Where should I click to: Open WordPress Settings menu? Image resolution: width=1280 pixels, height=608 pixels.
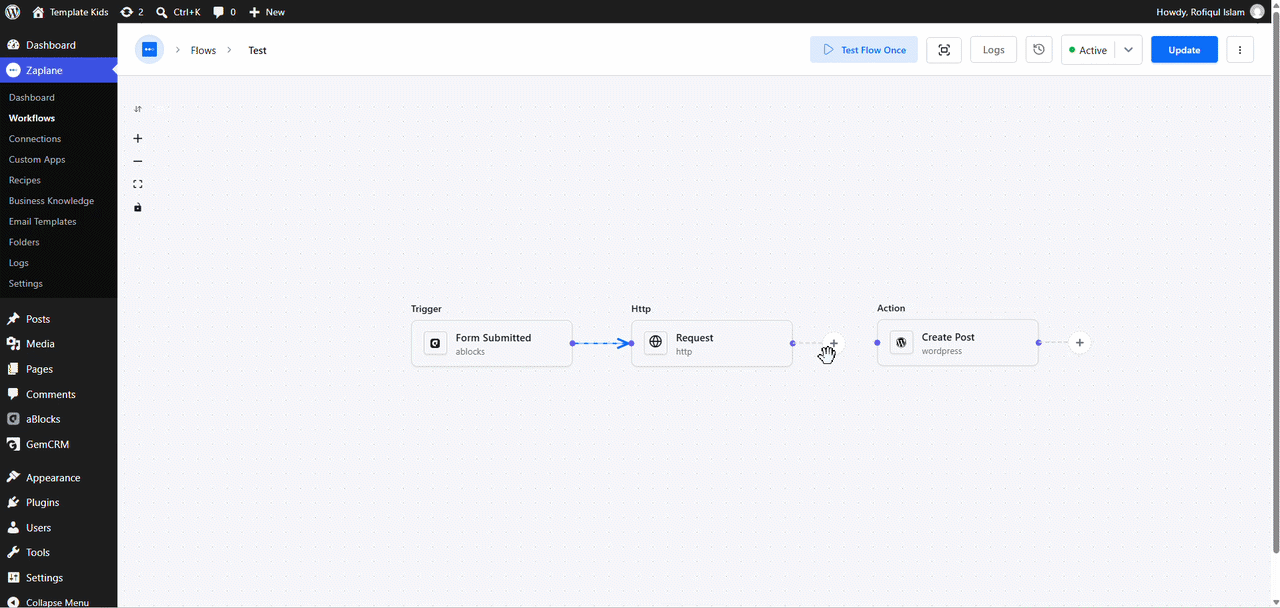click(58, 578)
